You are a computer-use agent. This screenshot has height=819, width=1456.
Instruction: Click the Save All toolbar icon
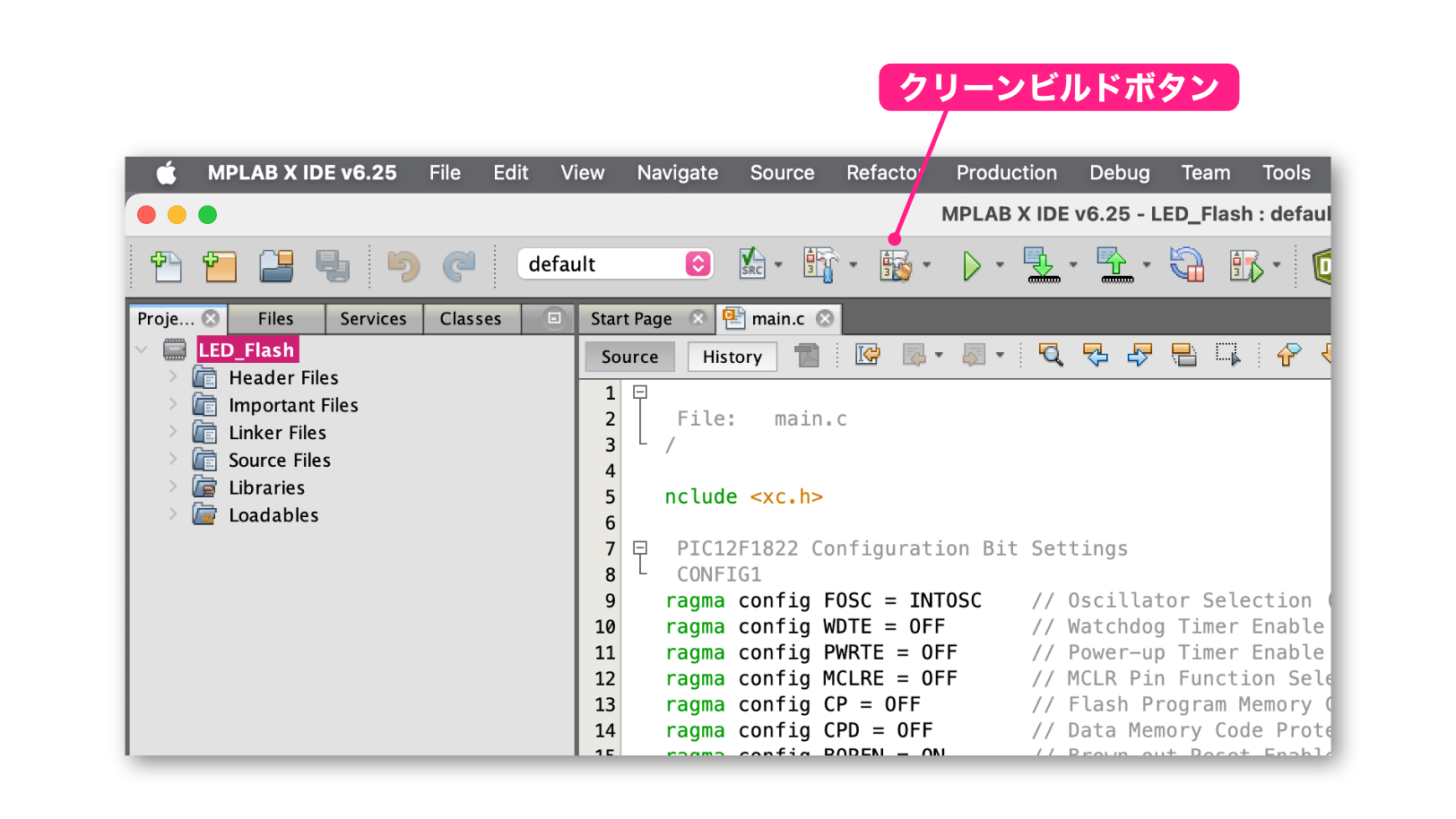332,265
